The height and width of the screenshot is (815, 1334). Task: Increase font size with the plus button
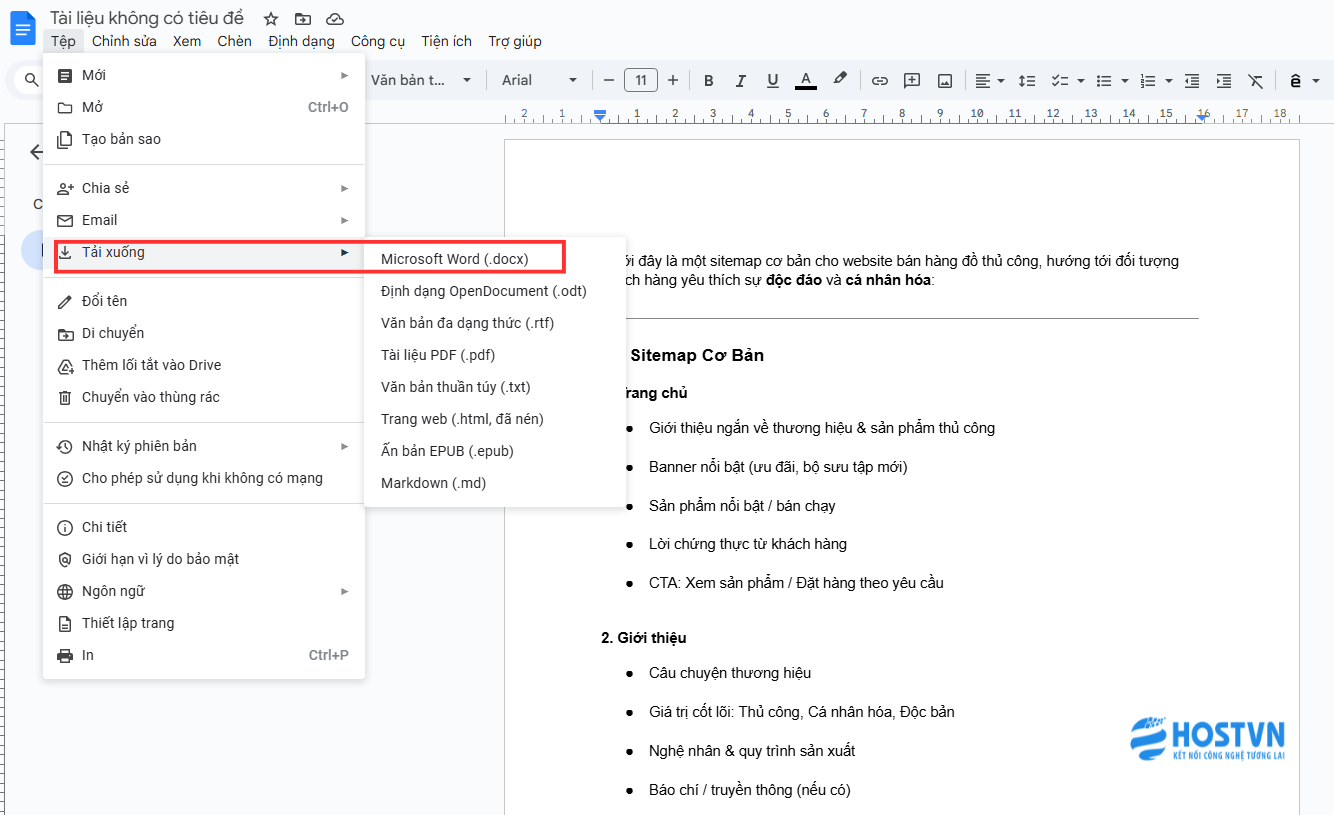(x=673, y=80)
